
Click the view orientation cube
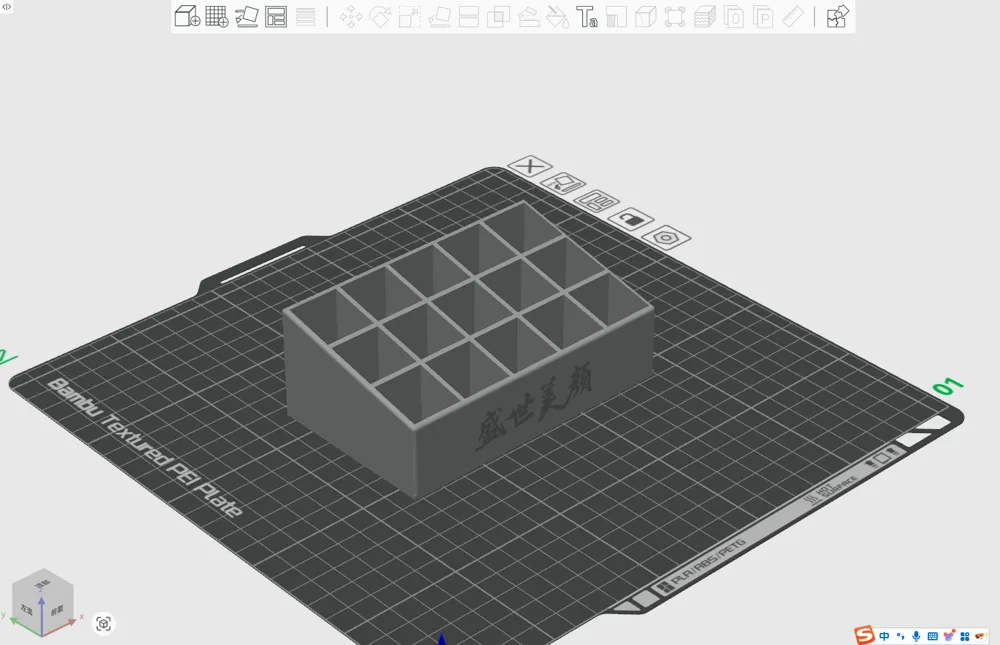tap(43, 600)
